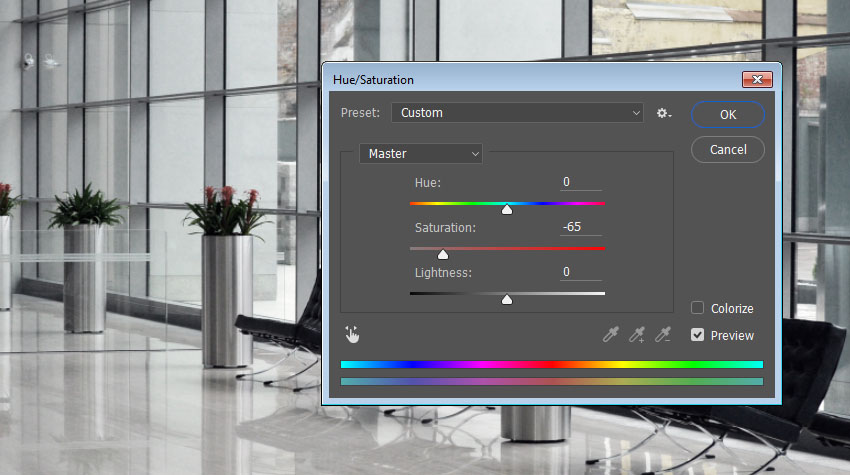Select the Lightness value input box
This screenshot has height=475, width=850.
[580, 272]
